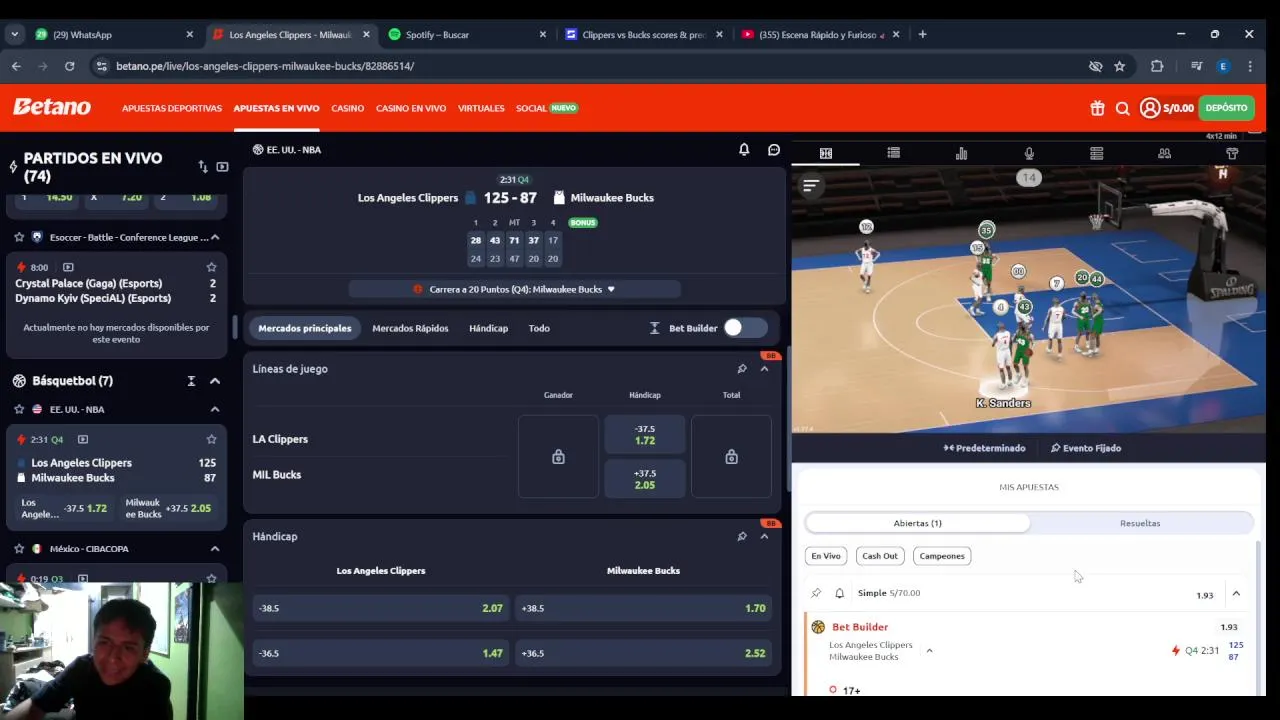Screen dimensions: 1280x720
Task: Favorite the Esoccer Battle Conference League
Action: click(x=19, y=237)
